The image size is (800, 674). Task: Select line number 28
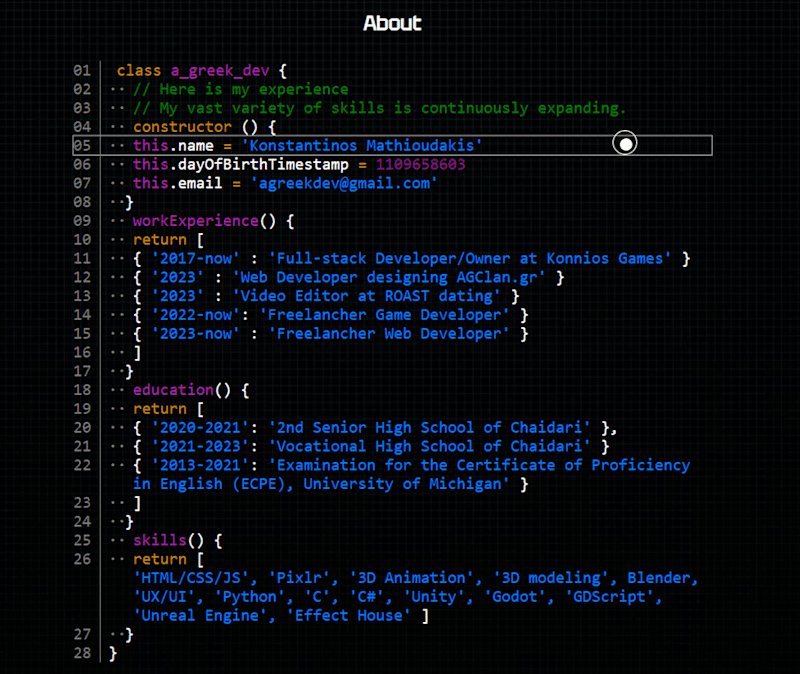click(x=82, y=653)
